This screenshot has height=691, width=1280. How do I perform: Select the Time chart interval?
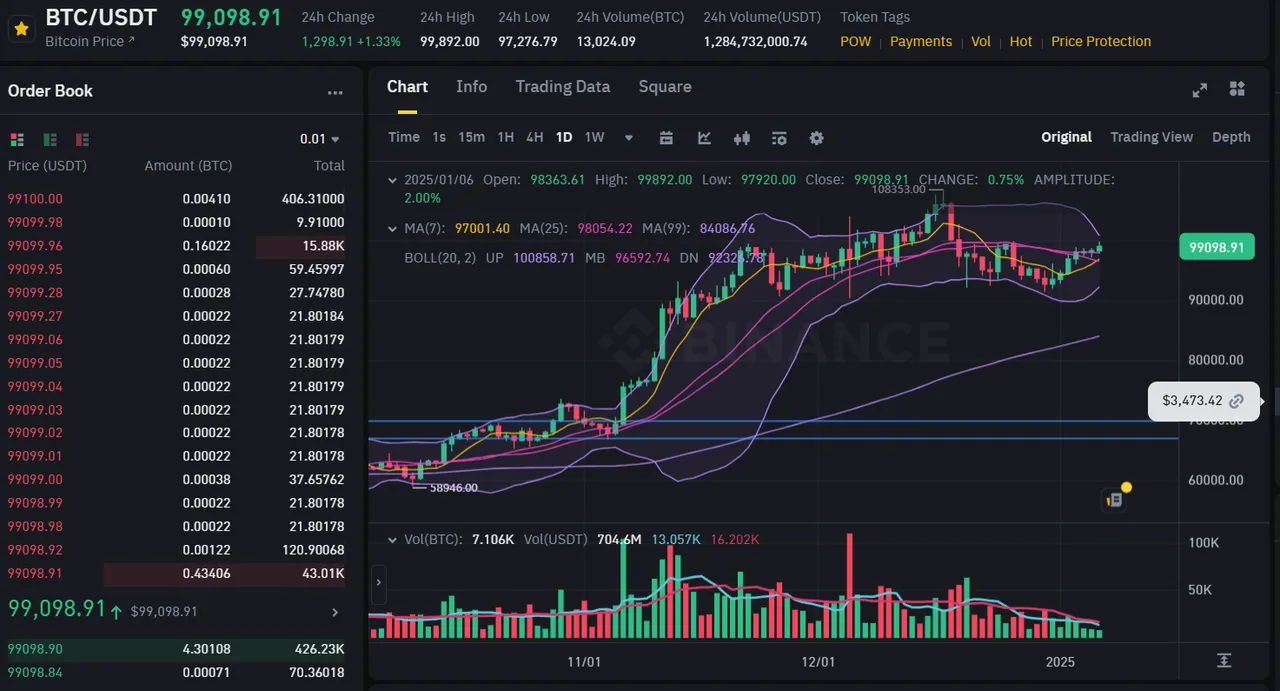click(x=404, y=137)
